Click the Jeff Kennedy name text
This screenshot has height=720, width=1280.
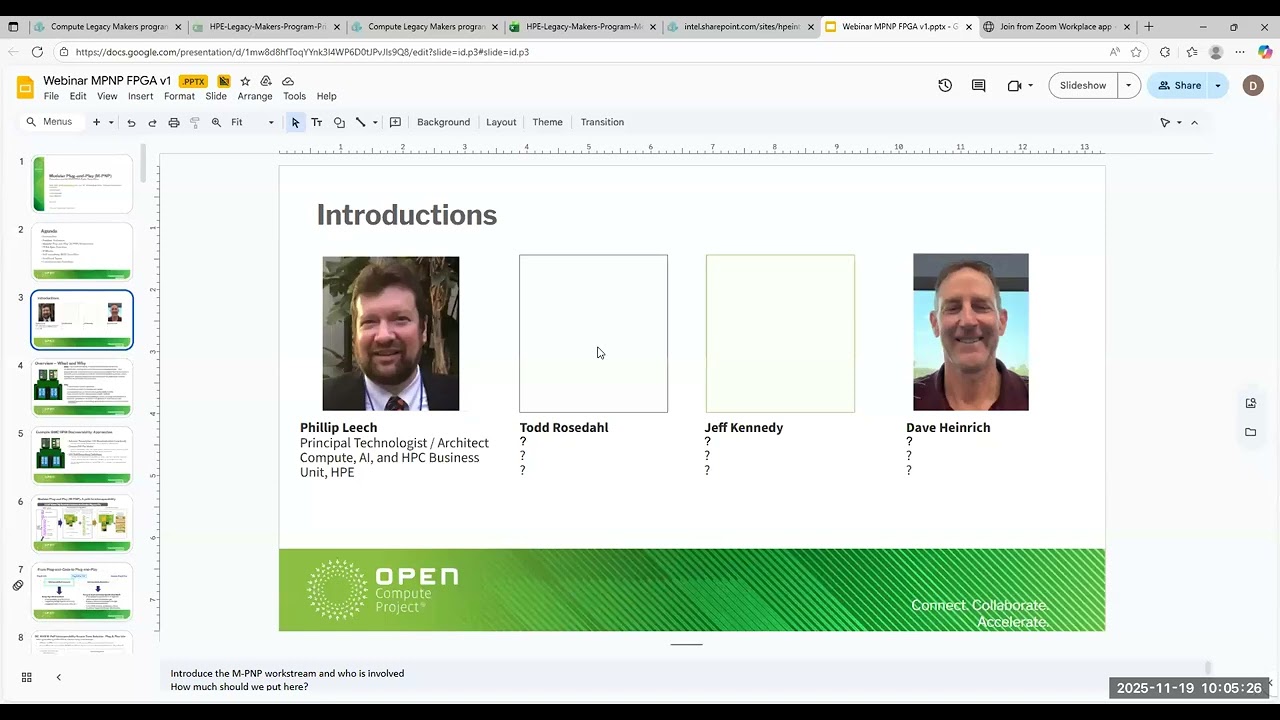[x=744, y=427]
